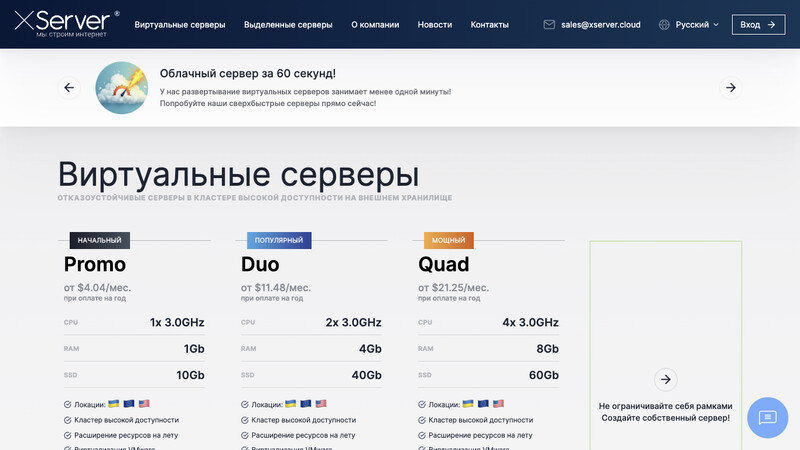This screenshot has height=450, width=800.
Task: Click the mail envelope icon
Action: coord(549,24)
